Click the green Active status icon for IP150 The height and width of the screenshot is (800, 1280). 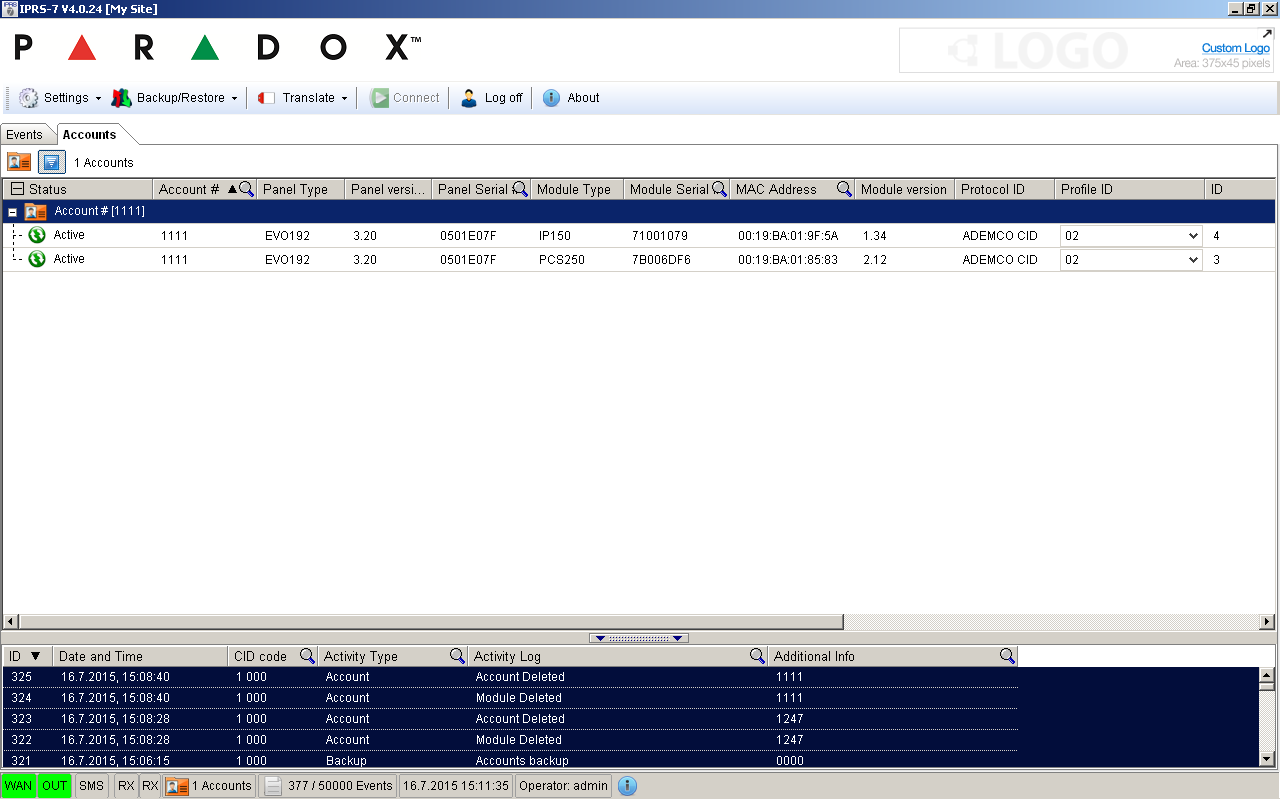[37, 235]
